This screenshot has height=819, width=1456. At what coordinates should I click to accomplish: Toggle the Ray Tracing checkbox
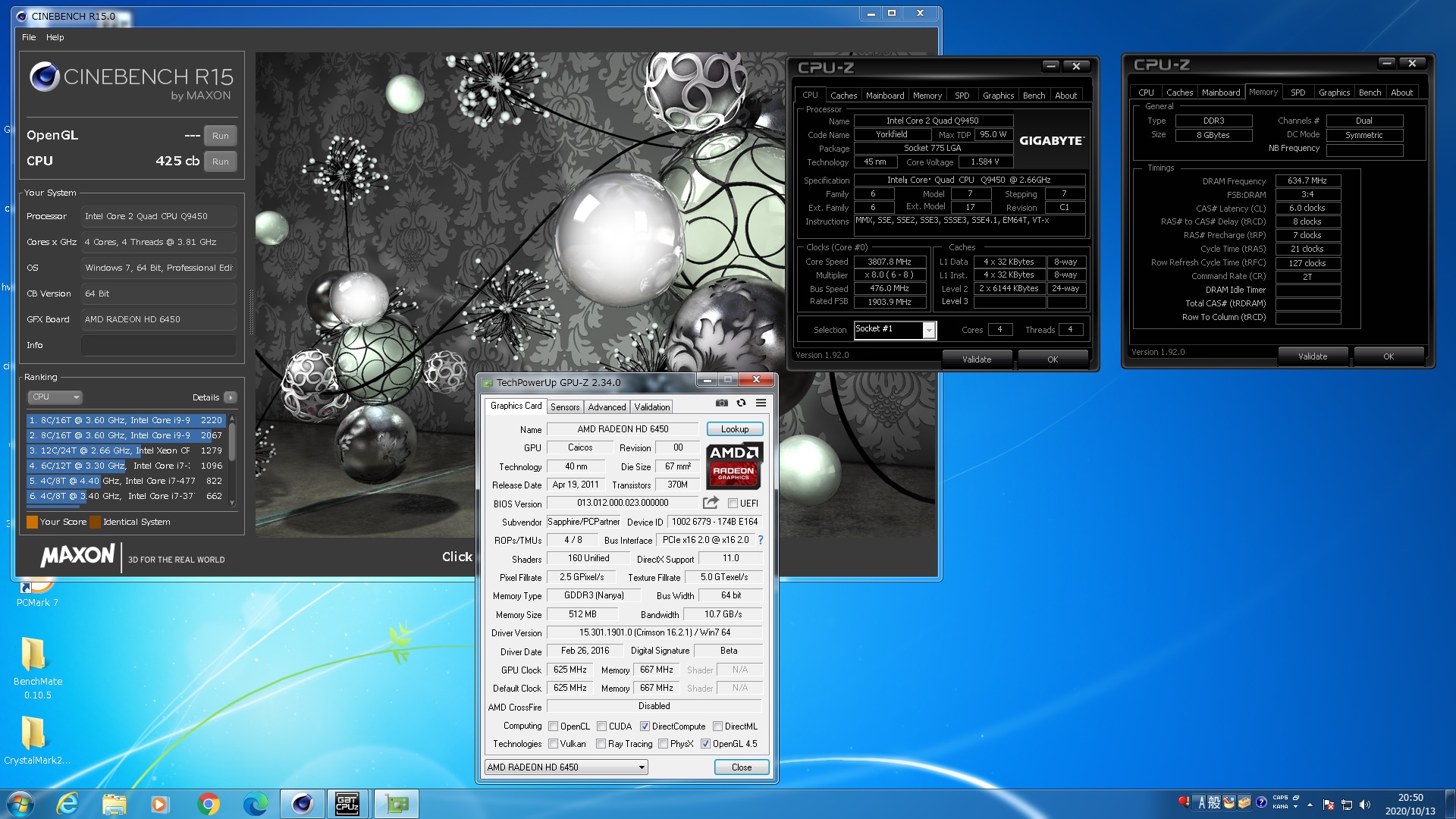(601, 743)
